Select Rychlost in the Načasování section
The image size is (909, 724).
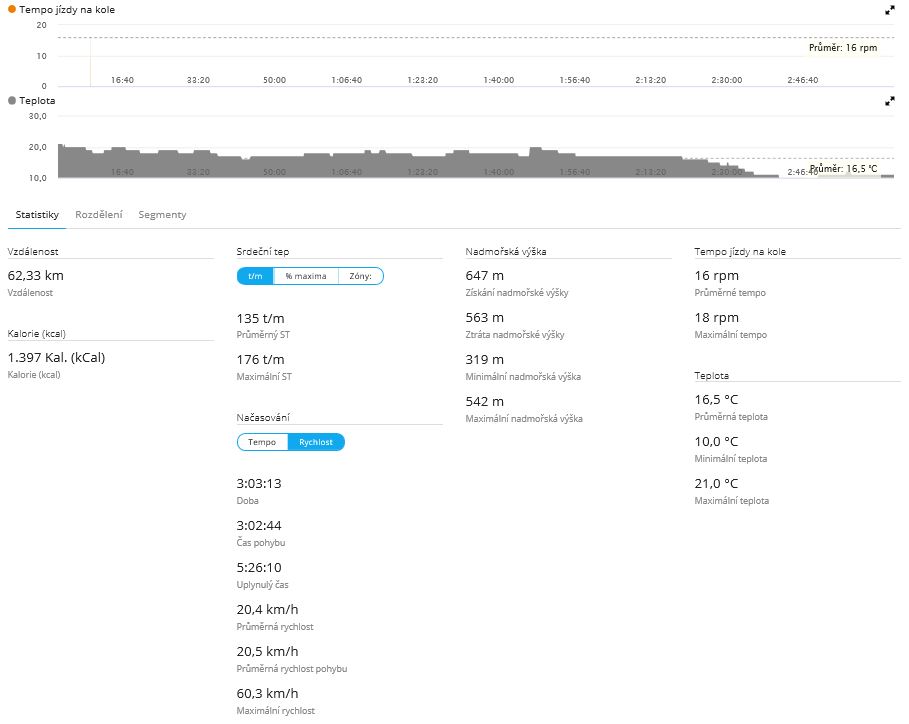click(316, 442)
